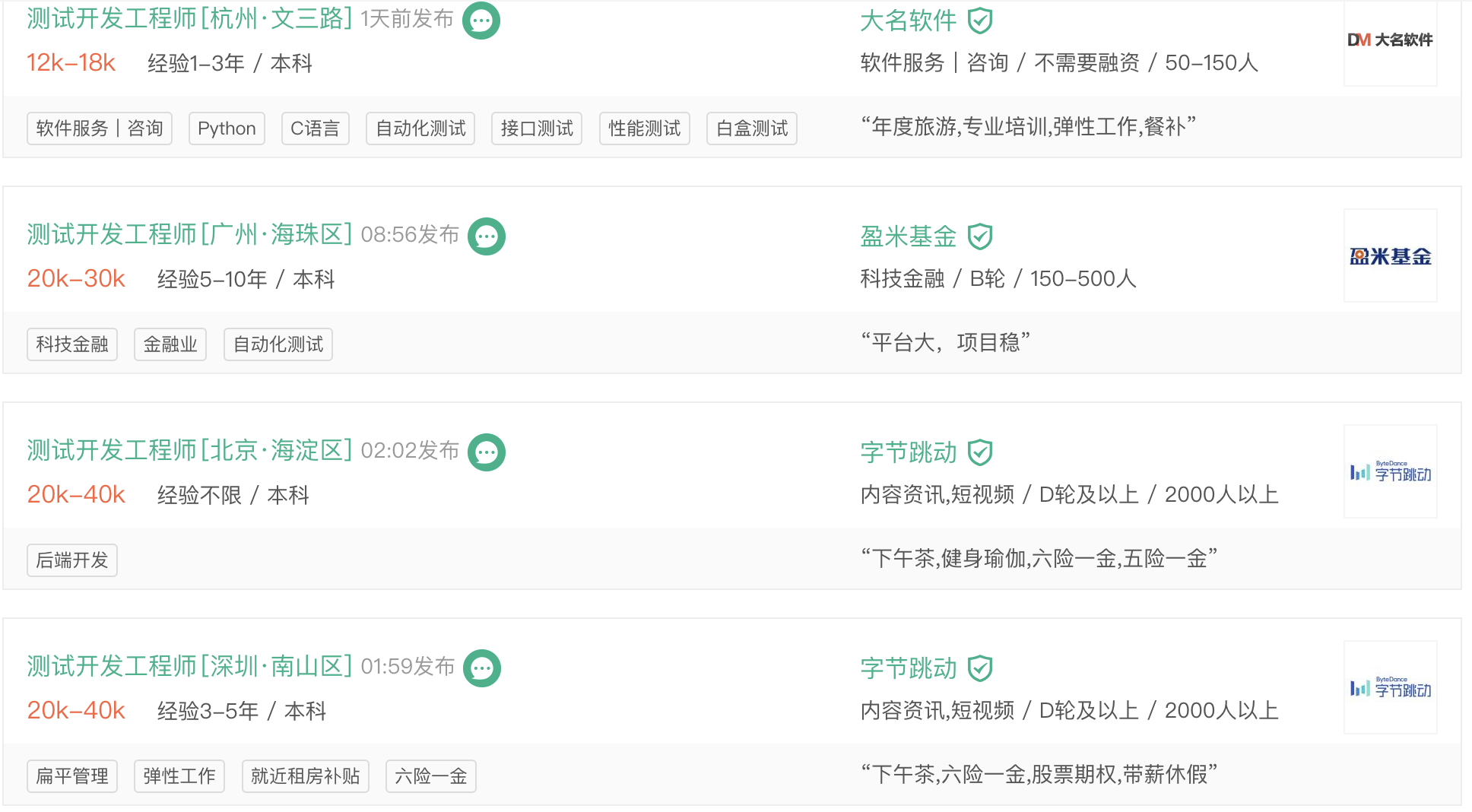The width and height of the screenshot is (1472, 812).
Task: Click the 后端开发 tag
Action: pos(72,560)
